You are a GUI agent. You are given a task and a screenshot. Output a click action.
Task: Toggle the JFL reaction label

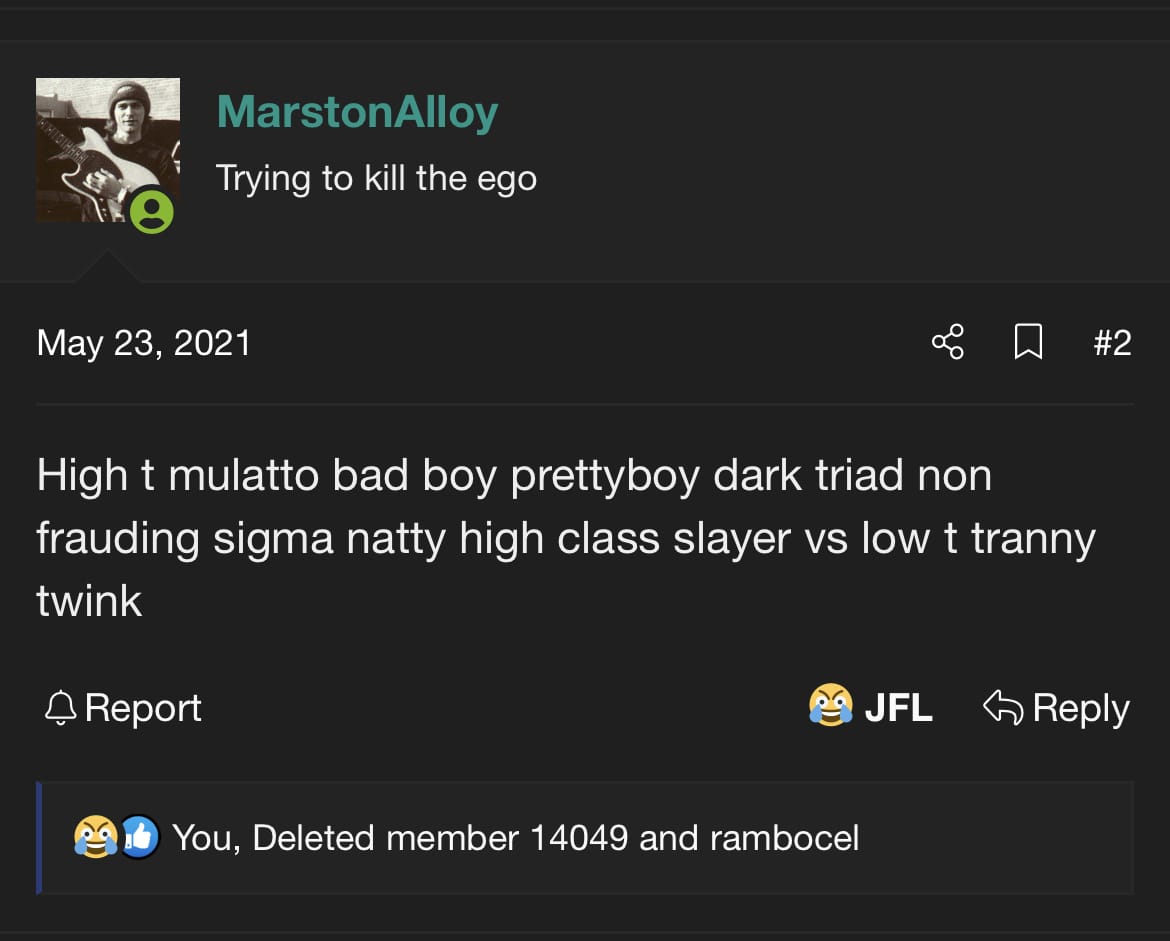tap(898, 707)
